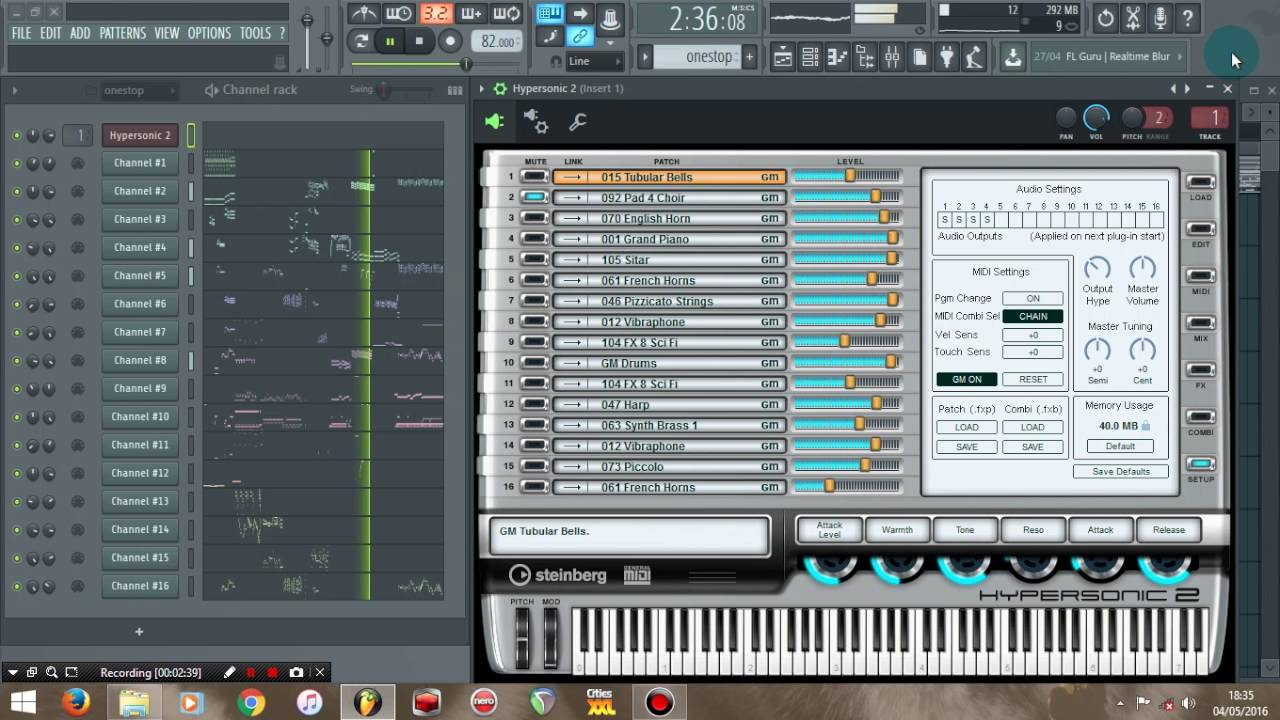Open iTunes from the taskbar
The image size is (1280, 720).
[x=309, y=703]
